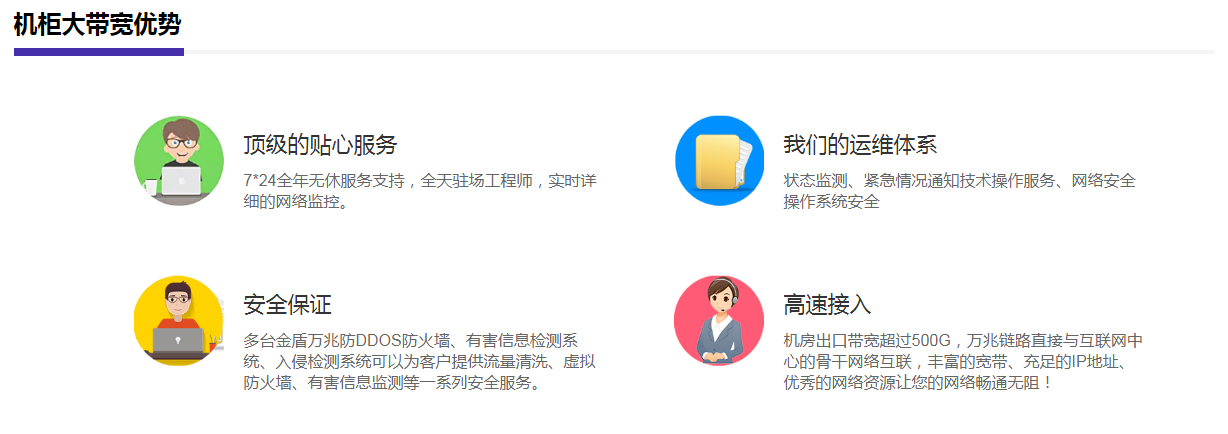The height and width of the screenshot is (434, 1228).
Task: Click the pencil cup in yellow icon
Action: pos(214,342)
